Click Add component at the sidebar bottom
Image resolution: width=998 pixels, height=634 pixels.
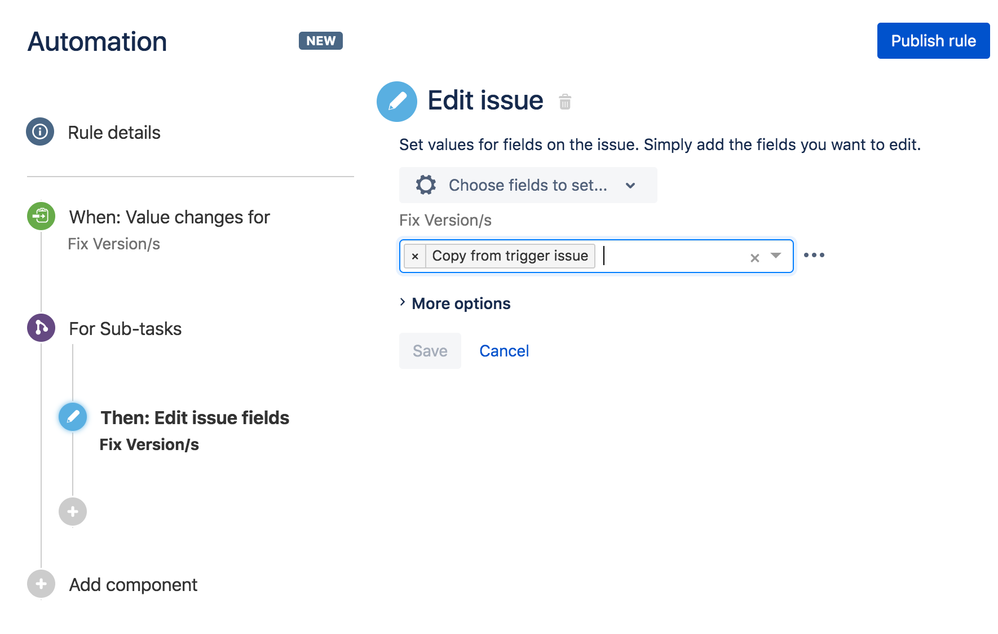click(x=132, y=584)
